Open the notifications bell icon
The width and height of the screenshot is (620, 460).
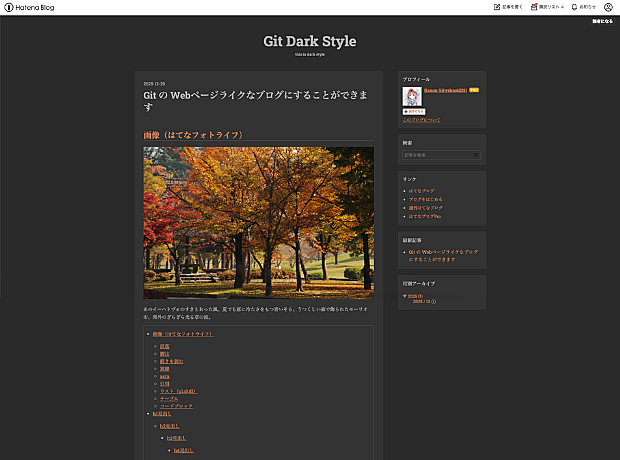point(574,7)
